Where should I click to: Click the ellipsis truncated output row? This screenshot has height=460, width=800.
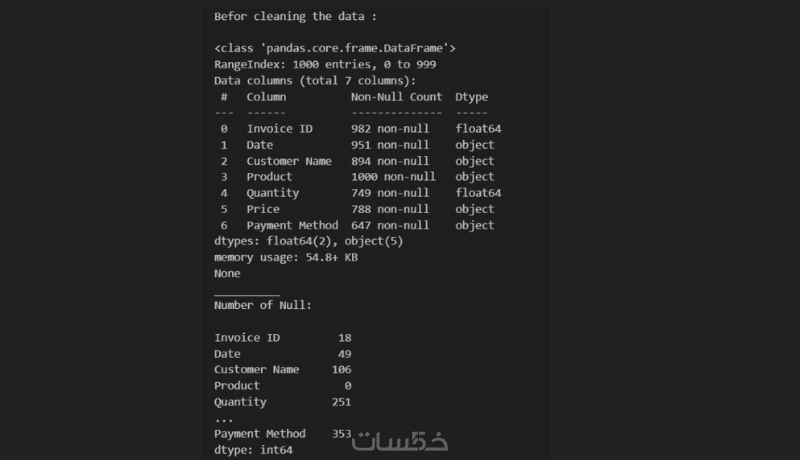coord(223,418)
